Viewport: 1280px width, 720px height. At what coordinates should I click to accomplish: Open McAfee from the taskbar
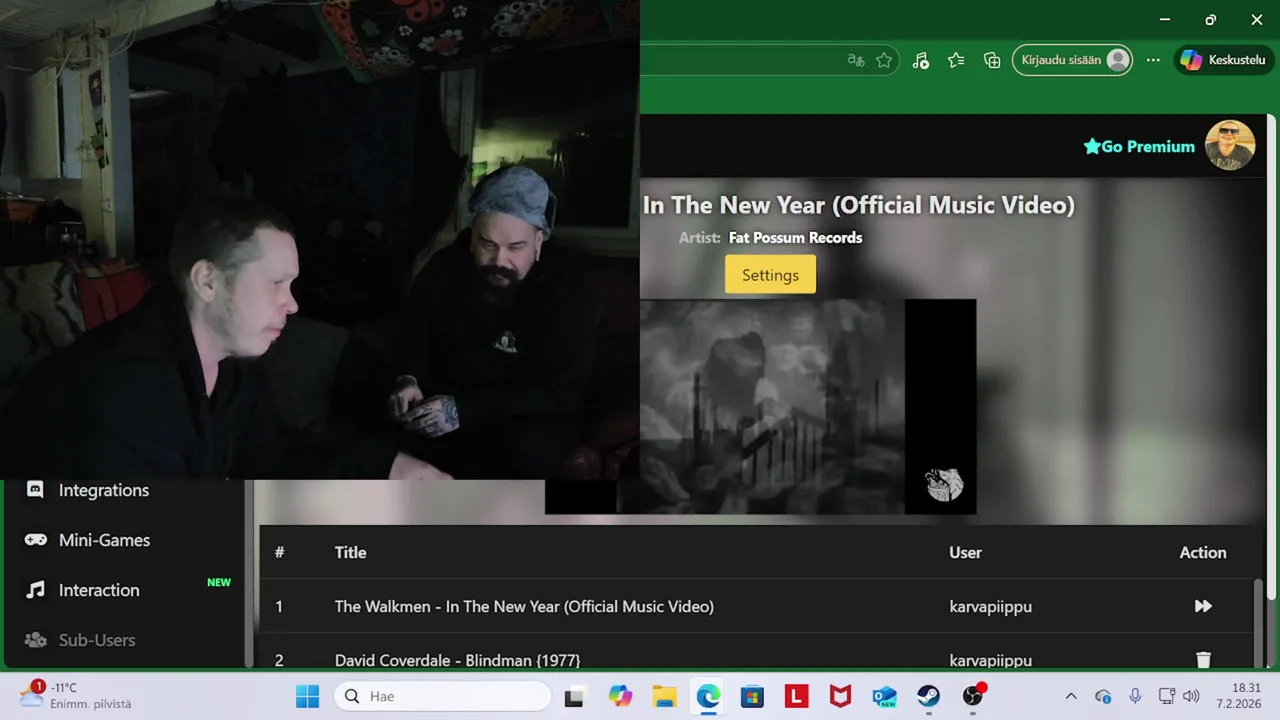point(840,696)
